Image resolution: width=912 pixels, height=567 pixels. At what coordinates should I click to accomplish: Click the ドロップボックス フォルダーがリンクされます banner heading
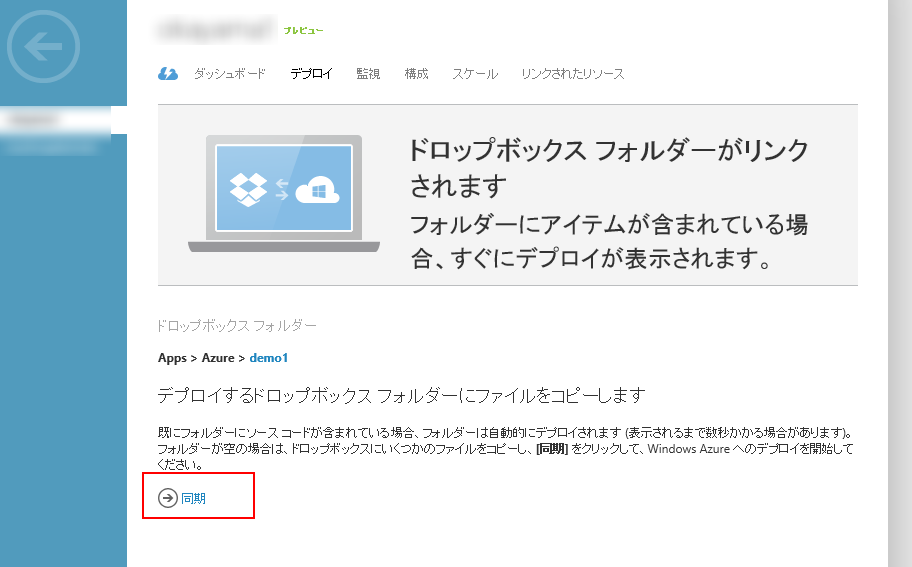coord(608,168)
